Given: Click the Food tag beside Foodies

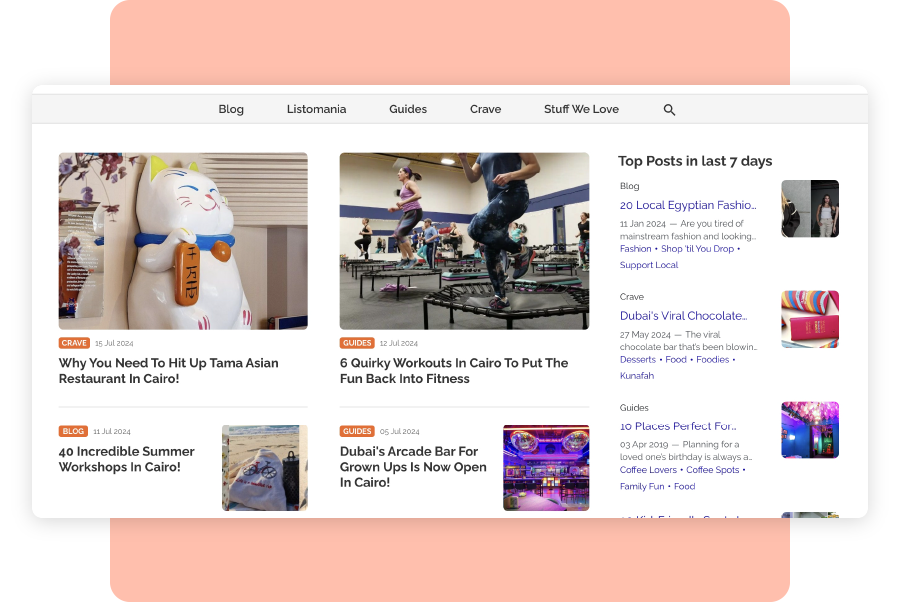Looking at the screenshot, I should [x=676, y=359].
